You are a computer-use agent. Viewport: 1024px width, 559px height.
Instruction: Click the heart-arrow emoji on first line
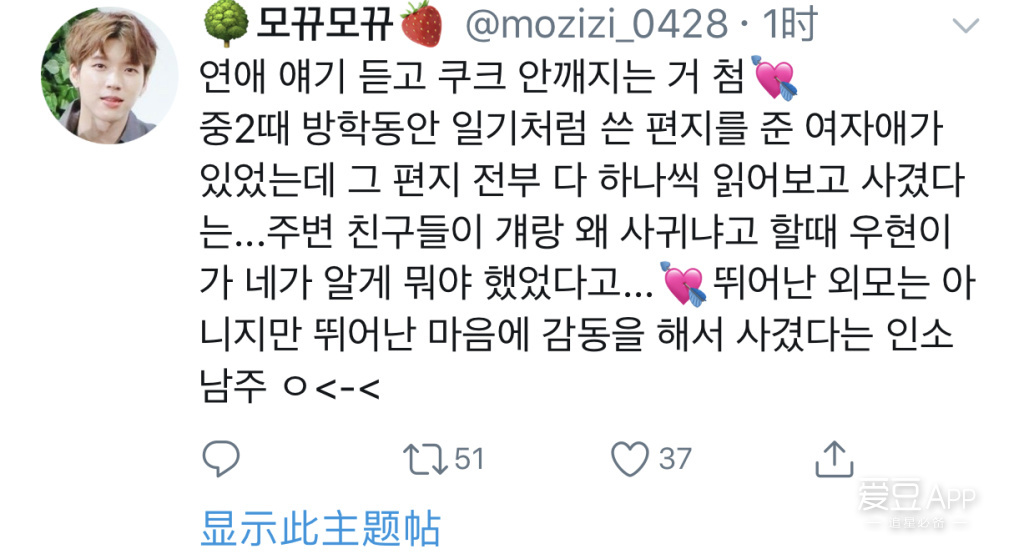[x=775, y=77]
